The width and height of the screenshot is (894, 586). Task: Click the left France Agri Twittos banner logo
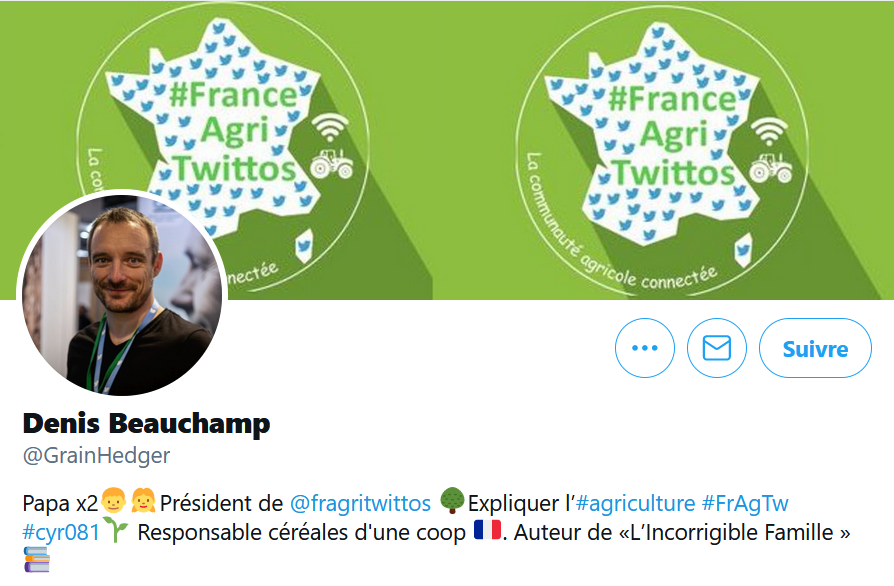[x=222, y=147]
